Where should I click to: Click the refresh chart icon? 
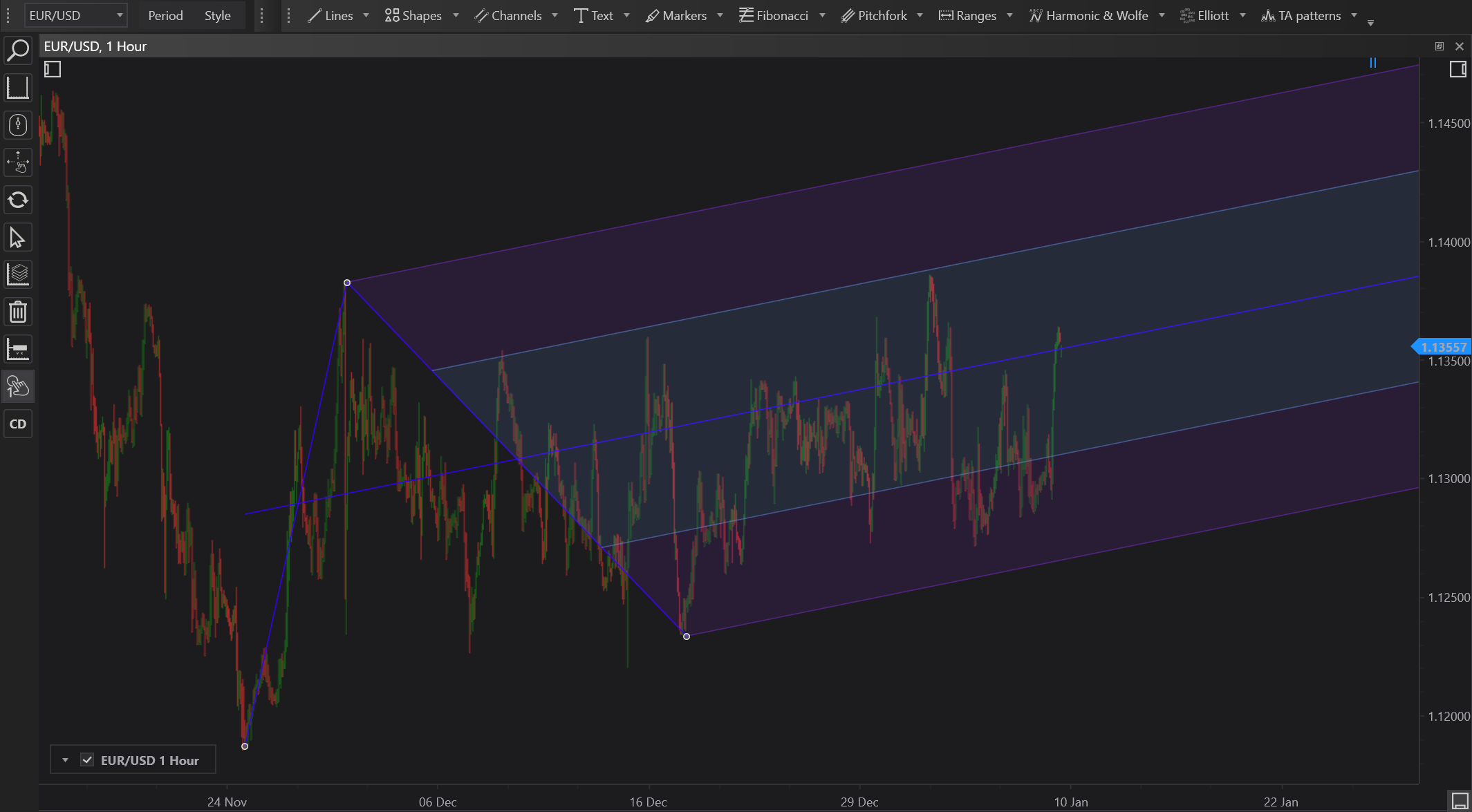tap(18, 200)
